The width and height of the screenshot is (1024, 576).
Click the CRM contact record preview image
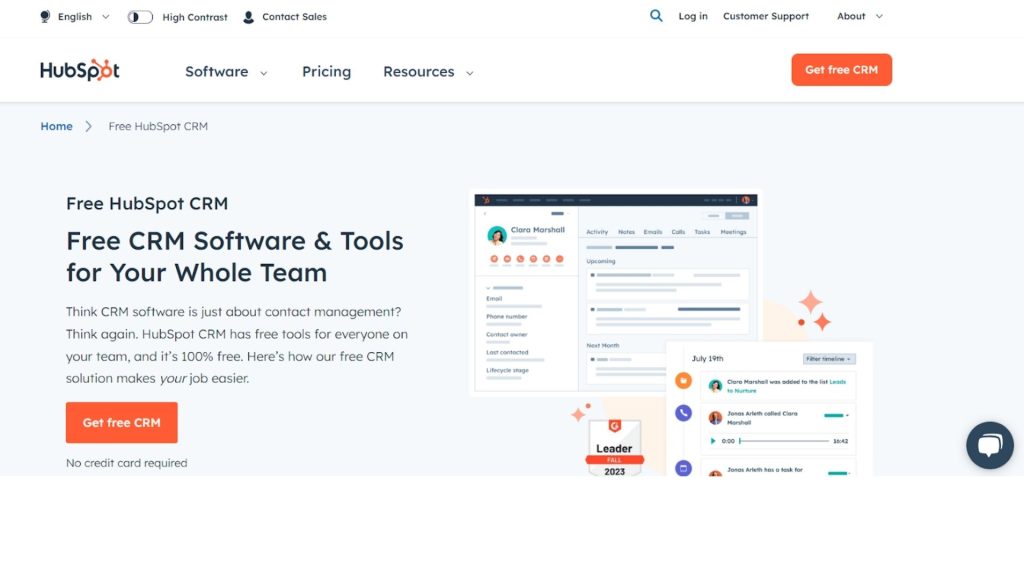pyautogui.click(x=615, y=293)
